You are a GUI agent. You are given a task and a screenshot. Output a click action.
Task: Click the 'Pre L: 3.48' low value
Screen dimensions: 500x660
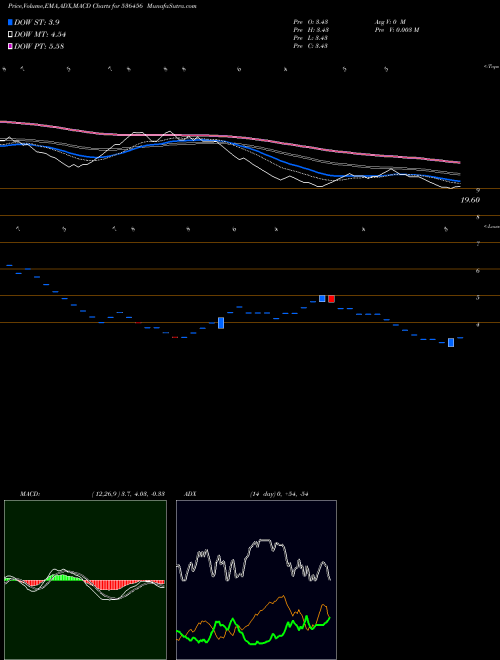pyautogui.click(x=311, y=38)
